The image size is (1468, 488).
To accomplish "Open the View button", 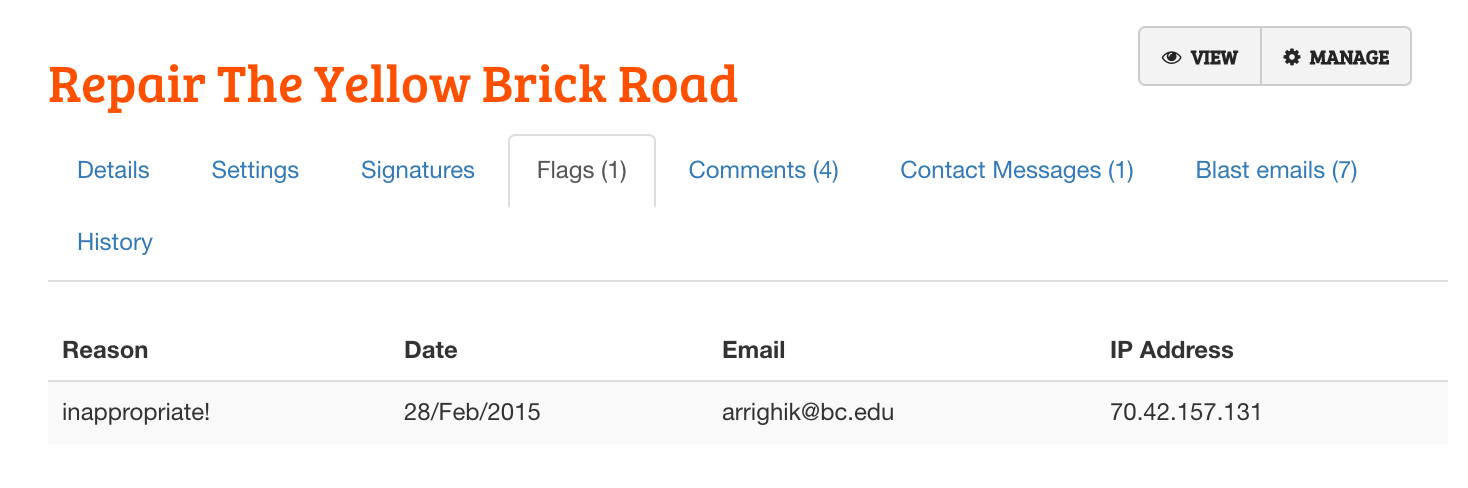I will [x=1200, y=57].
